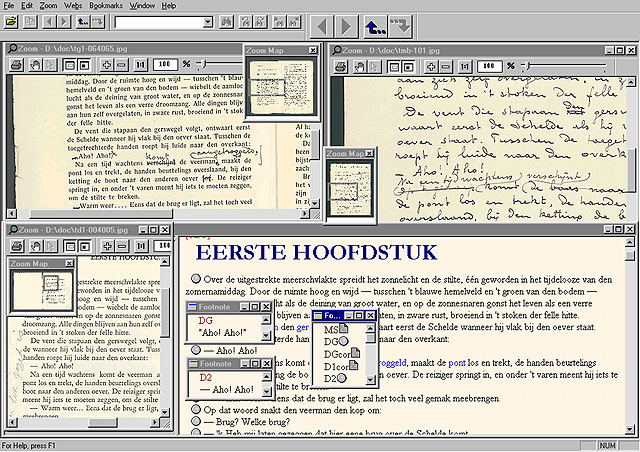640x452 pixels.
Task: Click circle marker before '— Aho! Aho!' line
Action: coord(196,350)
